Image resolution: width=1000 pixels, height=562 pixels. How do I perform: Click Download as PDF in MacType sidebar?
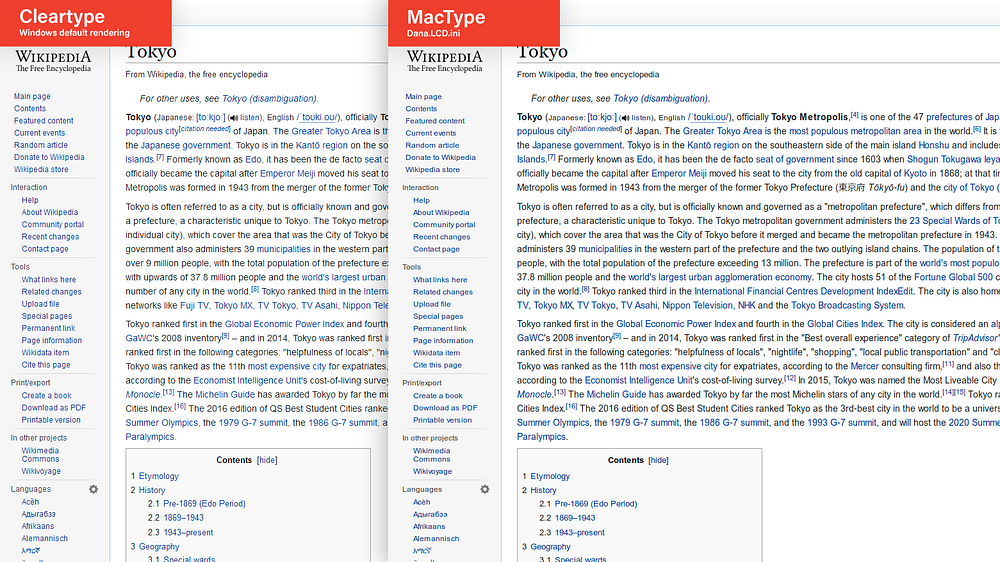click(x=445, y=408)
